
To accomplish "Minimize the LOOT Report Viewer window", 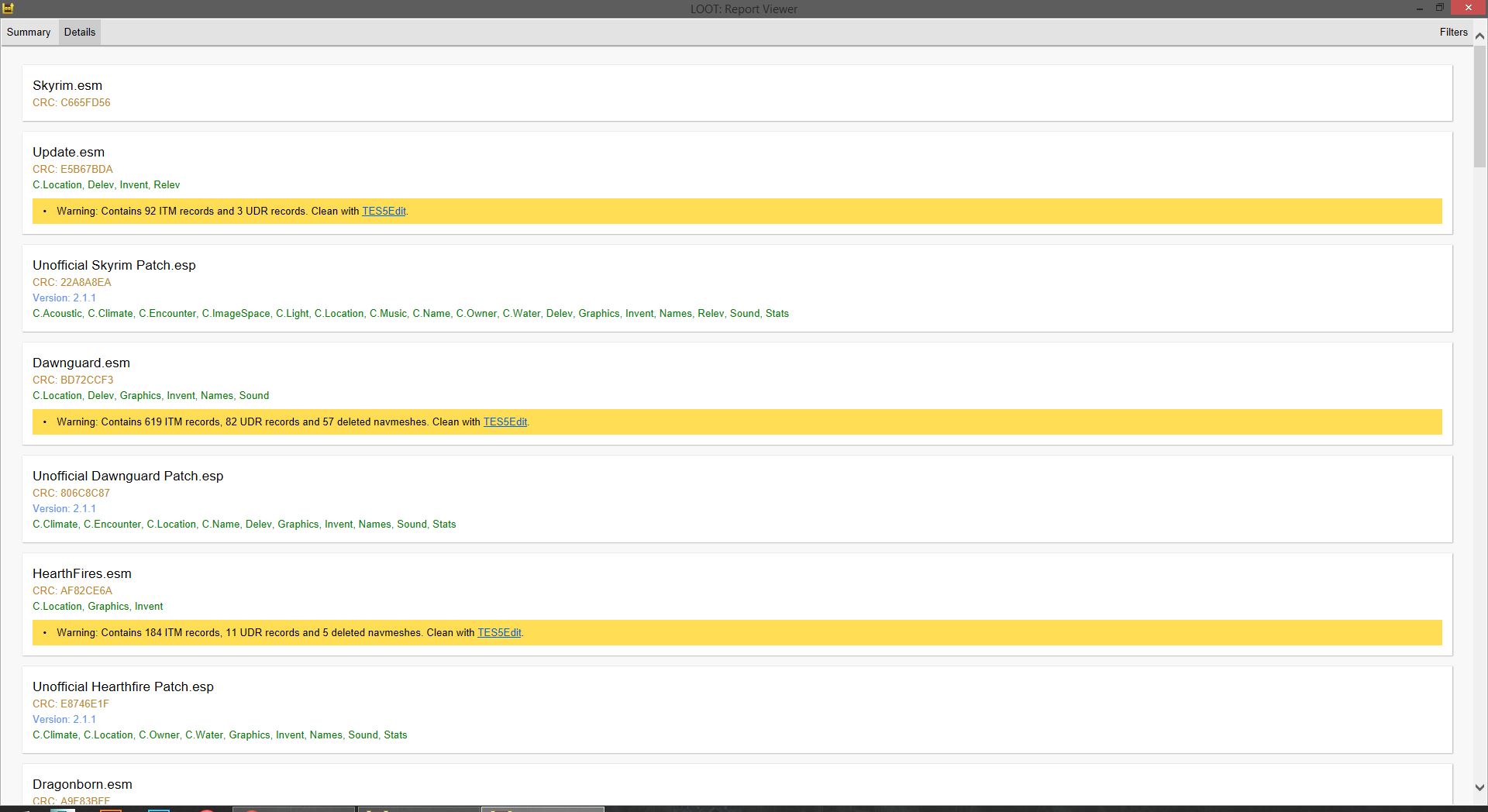I will coord(1419,9).
